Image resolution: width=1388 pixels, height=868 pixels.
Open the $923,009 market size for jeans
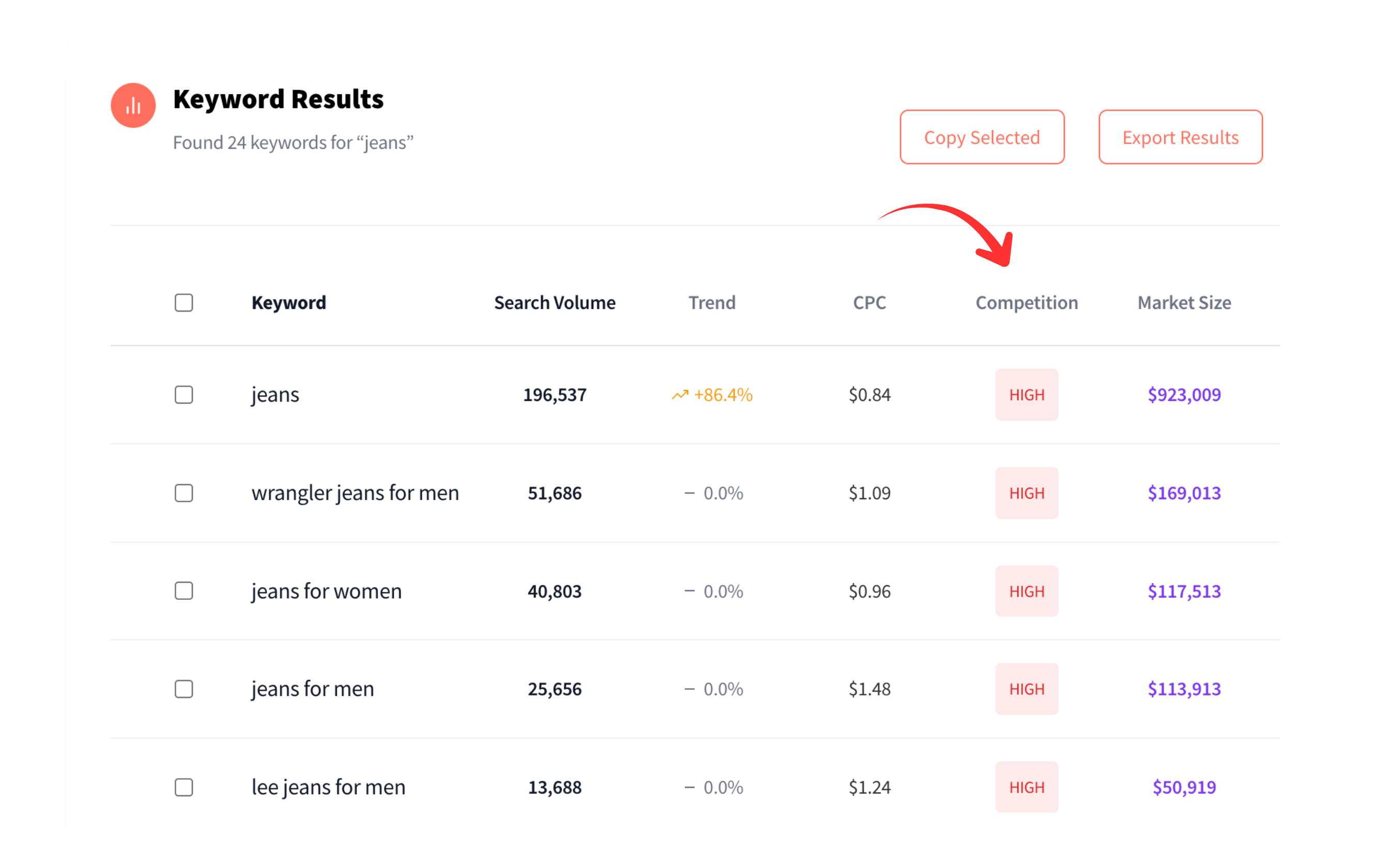[1184, 394]
